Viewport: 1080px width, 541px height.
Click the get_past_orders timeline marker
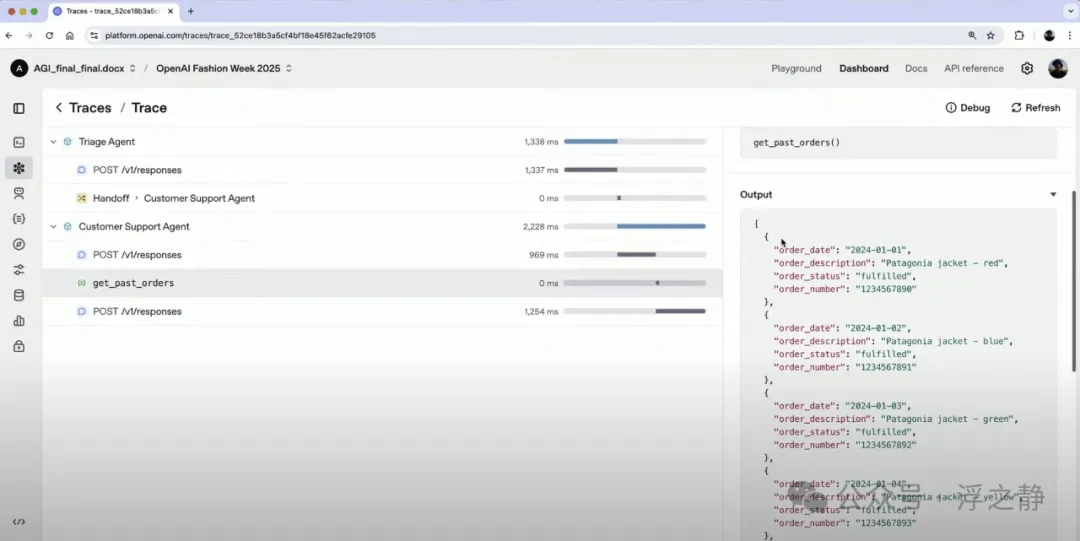[x=657, y=283]
